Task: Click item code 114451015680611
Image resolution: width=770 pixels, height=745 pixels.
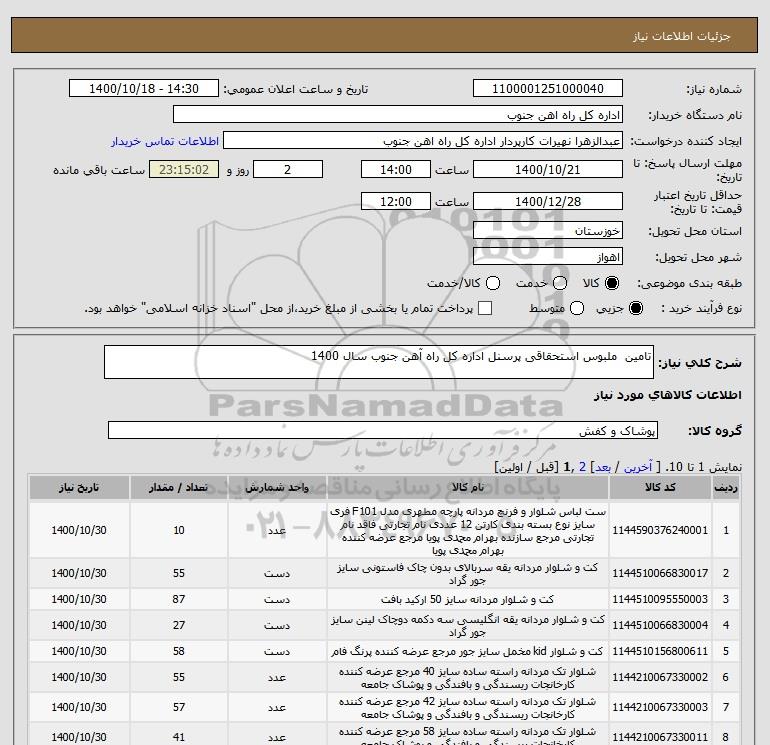Action: (x=660, y=651)
